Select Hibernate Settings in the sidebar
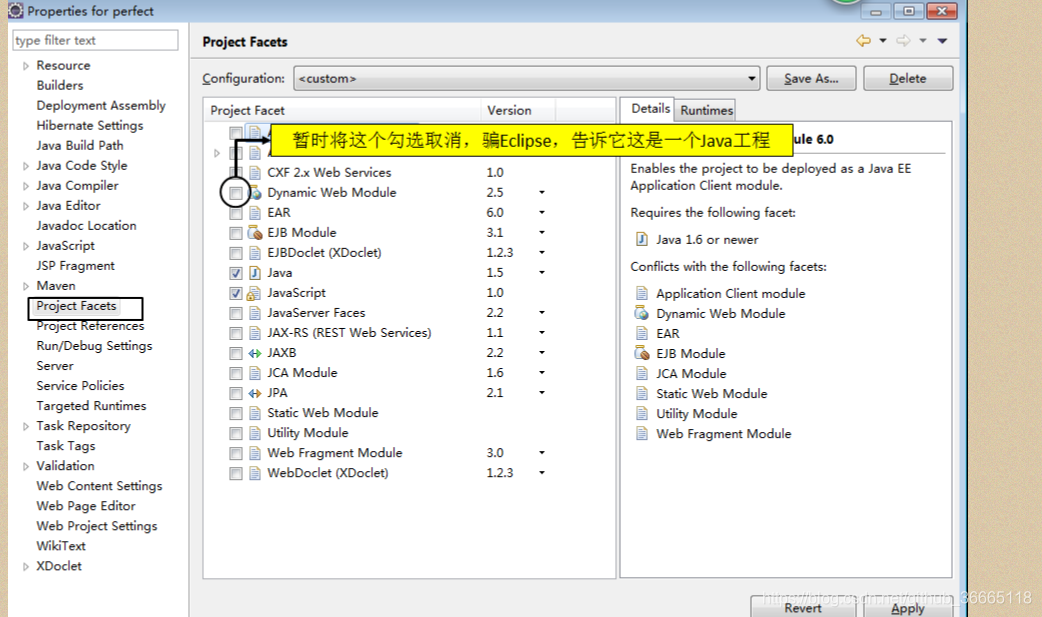1042x617 pixels. (x=90, y=126)
